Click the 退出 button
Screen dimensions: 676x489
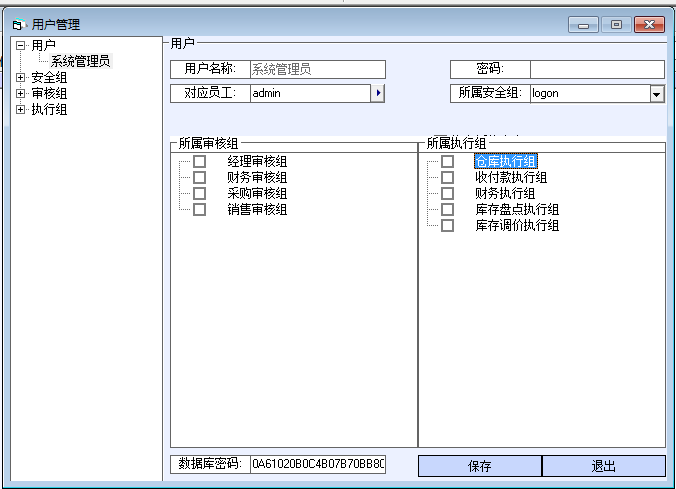[604, 466]
